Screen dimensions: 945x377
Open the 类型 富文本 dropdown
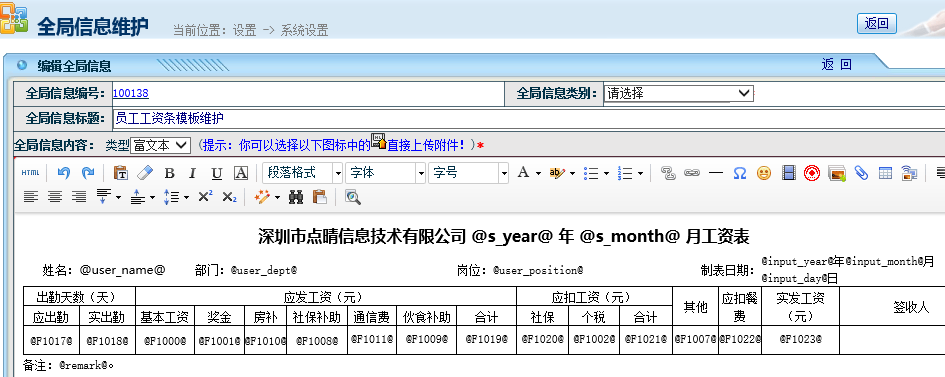(x=160, y=145)
